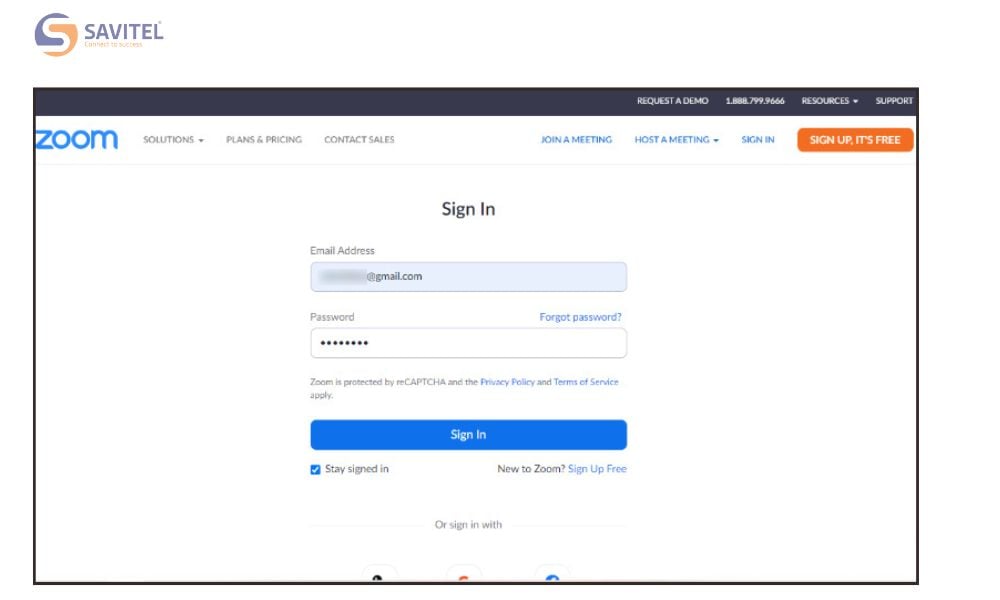1000x600 pixels.
Task: Click the phone number 1.888.799.9666
Action: pyautogui.click(x=755, y=101)
